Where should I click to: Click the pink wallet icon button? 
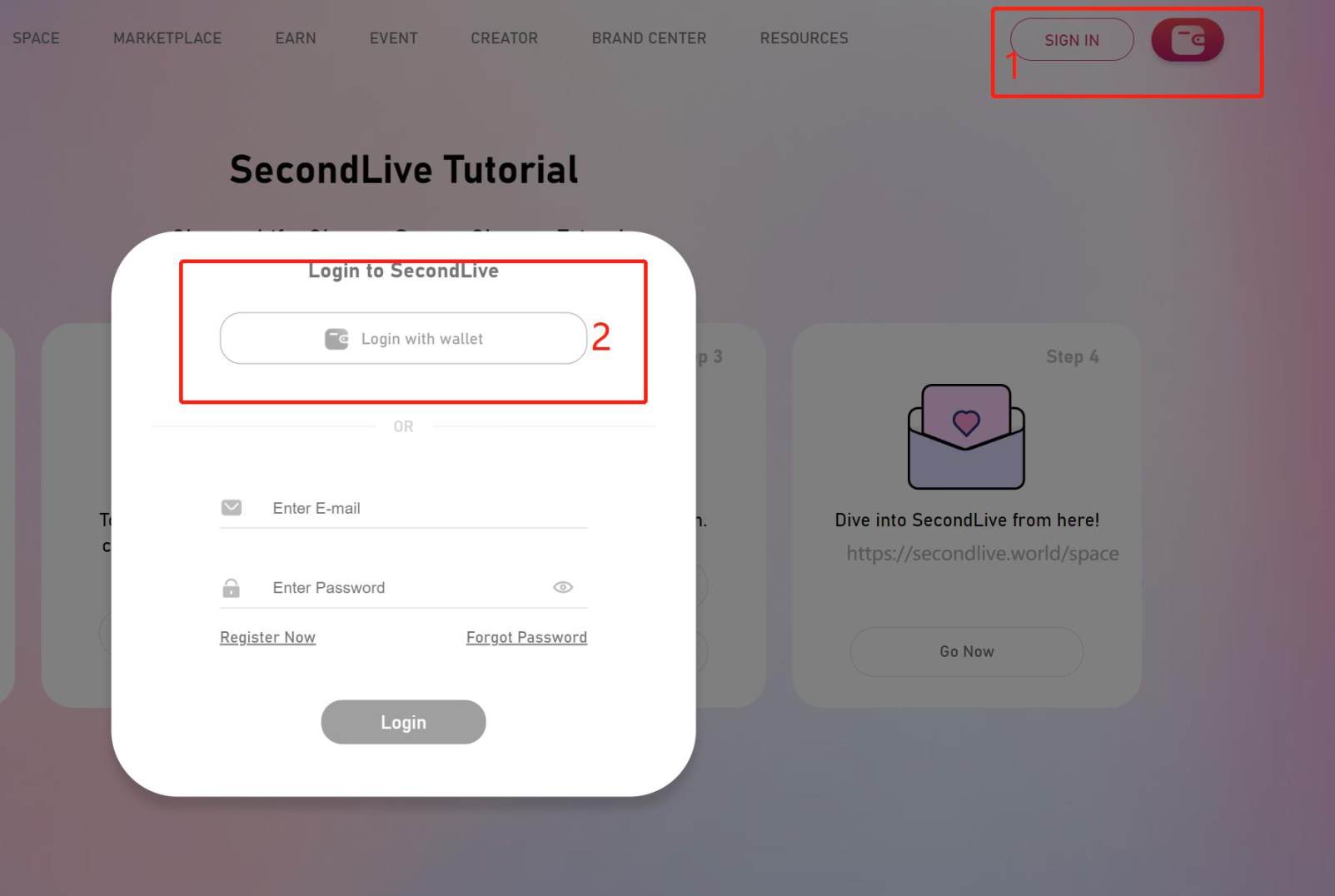click(x=1187, y=39)
